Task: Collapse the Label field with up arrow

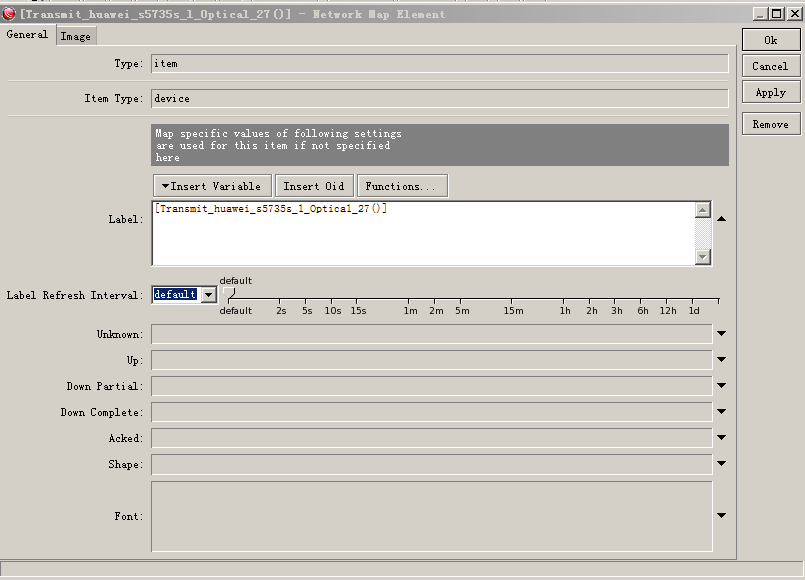Action: [721, 219]
